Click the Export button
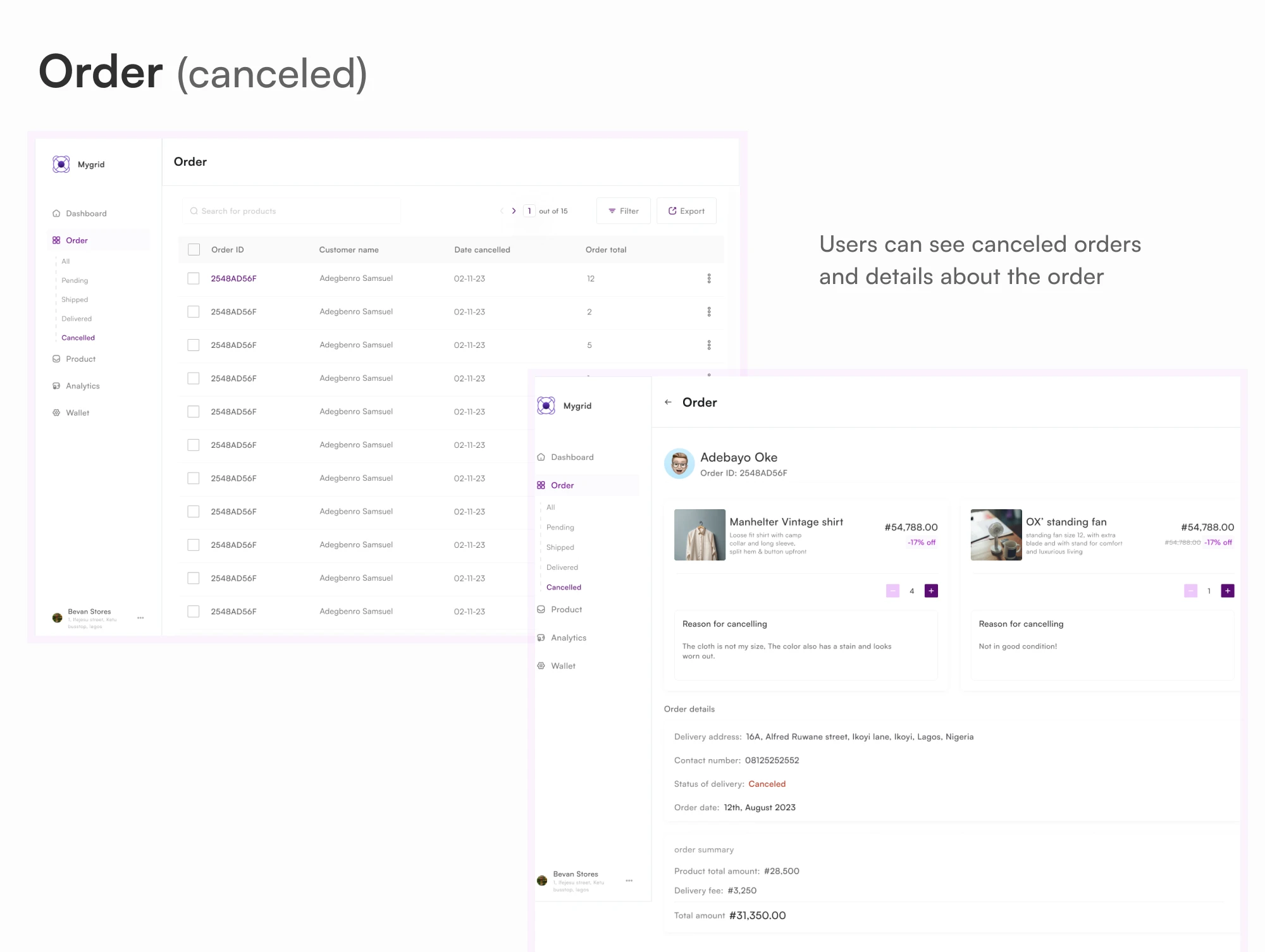 [x=686, y=211]
